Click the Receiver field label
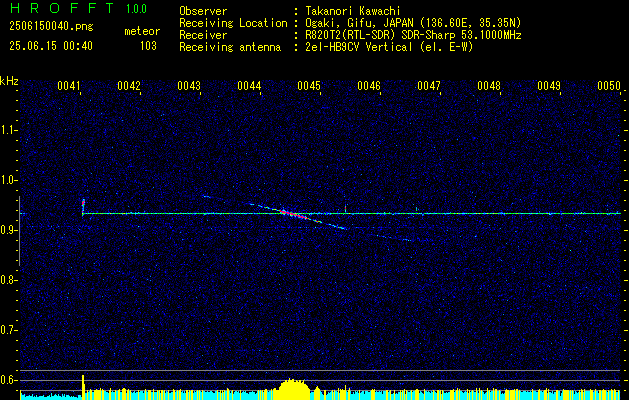629x400 pixels. click(203, 35)
